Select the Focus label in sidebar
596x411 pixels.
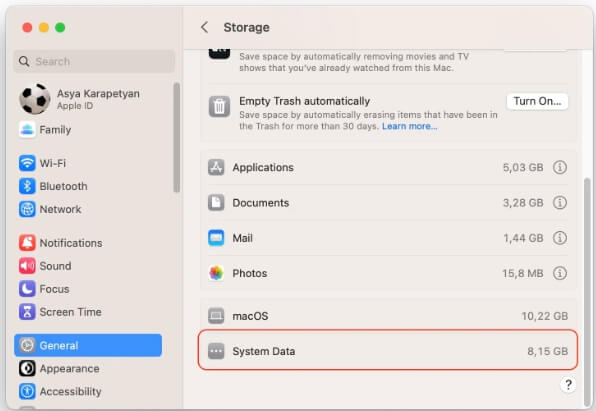[x=54, y=289]
